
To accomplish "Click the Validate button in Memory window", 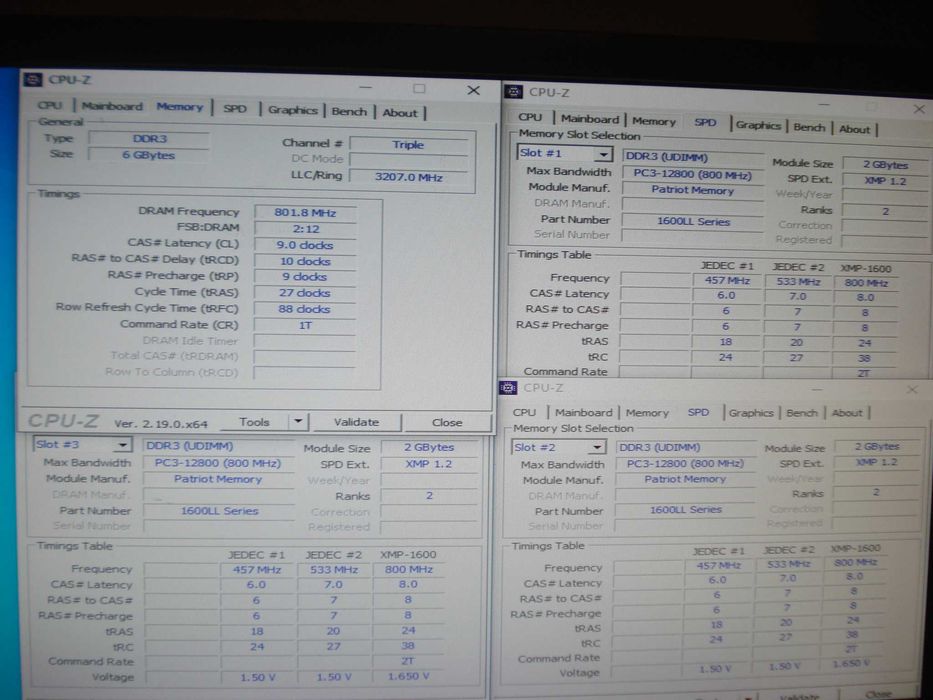I will point(356,421).
